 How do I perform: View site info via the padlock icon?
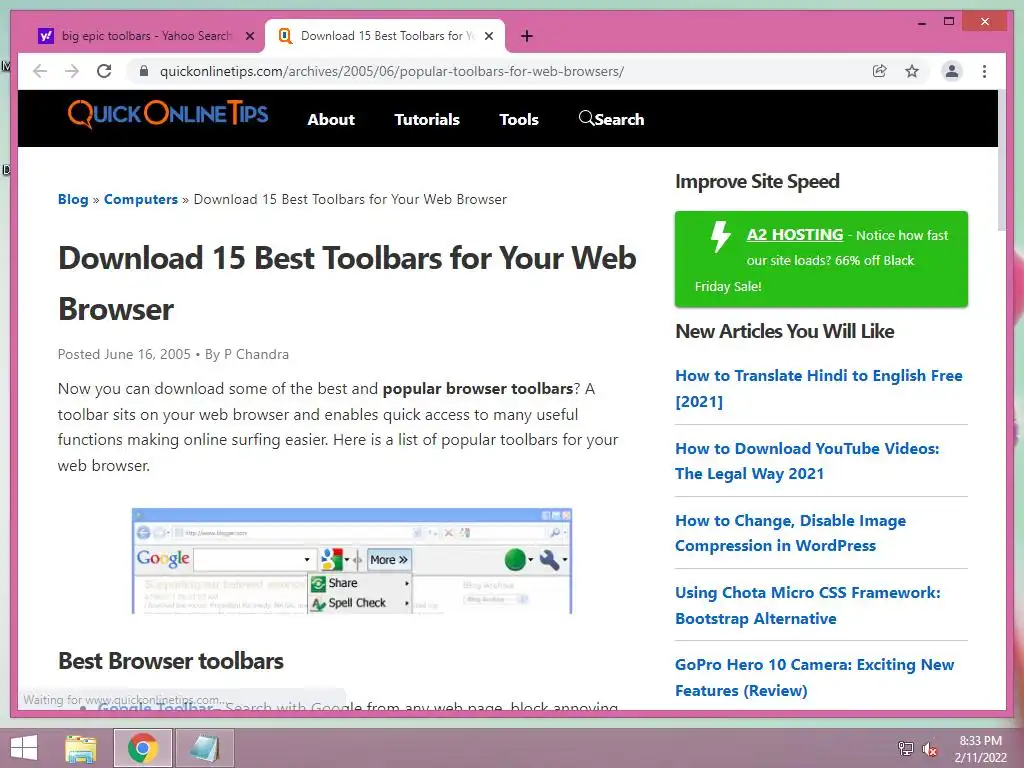click(144, 71)
